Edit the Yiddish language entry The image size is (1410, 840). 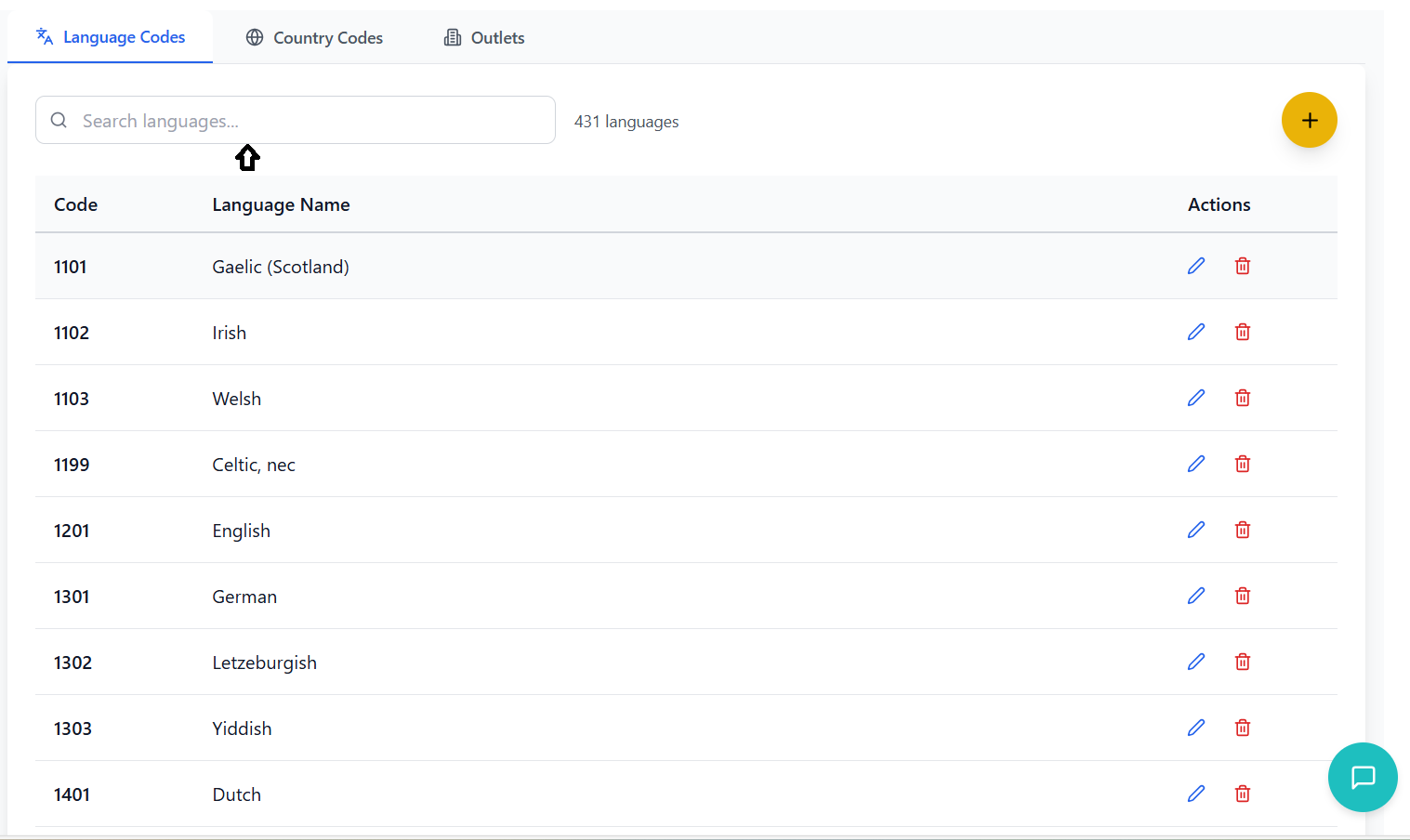click(x=1196, y=728)
